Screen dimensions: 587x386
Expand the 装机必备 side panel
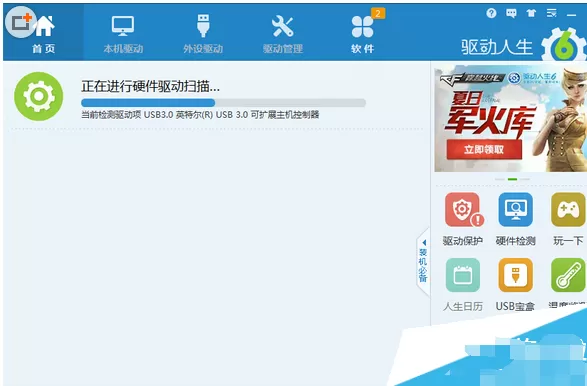pyautogui.click(x=423, y=262)
